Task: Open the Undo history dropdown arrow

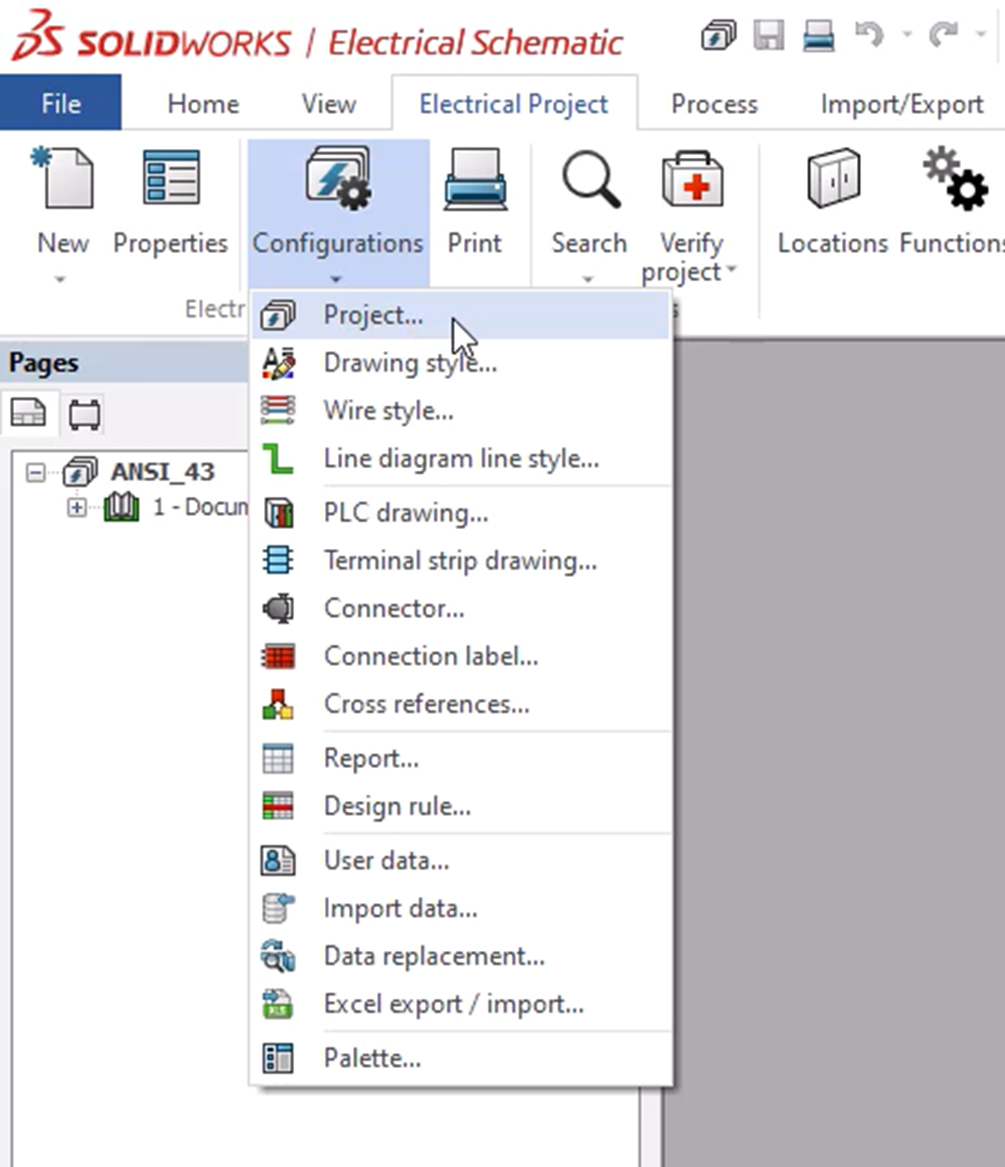Action: [907, 34]
